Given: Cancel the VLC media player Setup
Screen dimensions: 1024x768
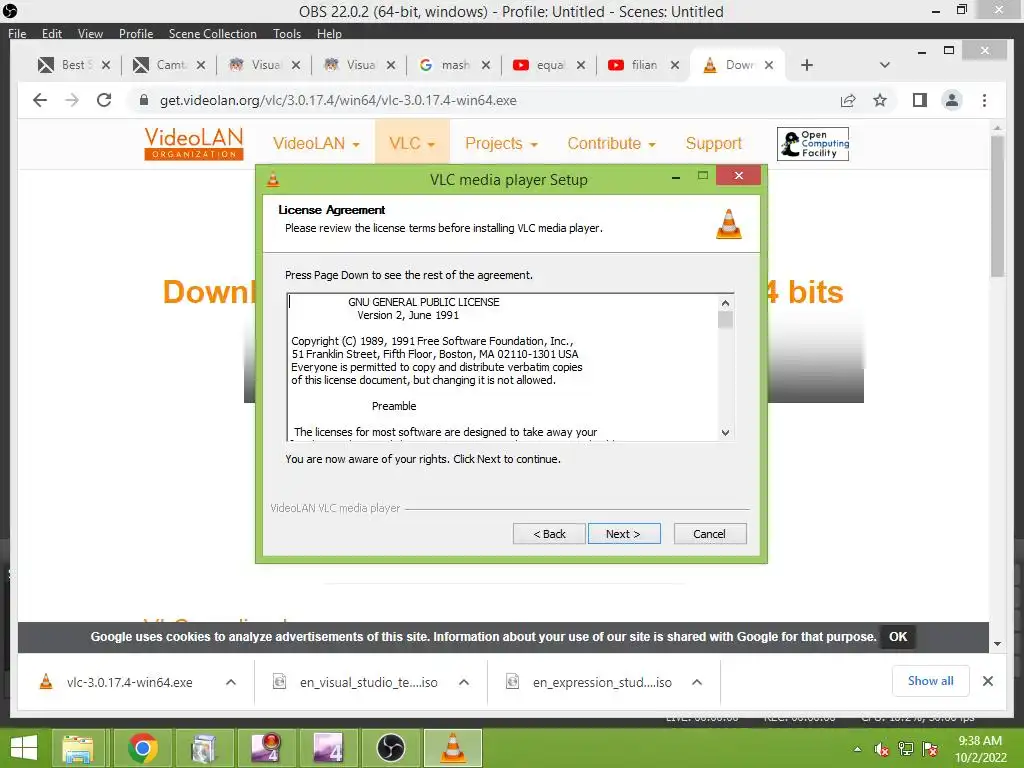Looking at the screenshot, I should point(710,534).
